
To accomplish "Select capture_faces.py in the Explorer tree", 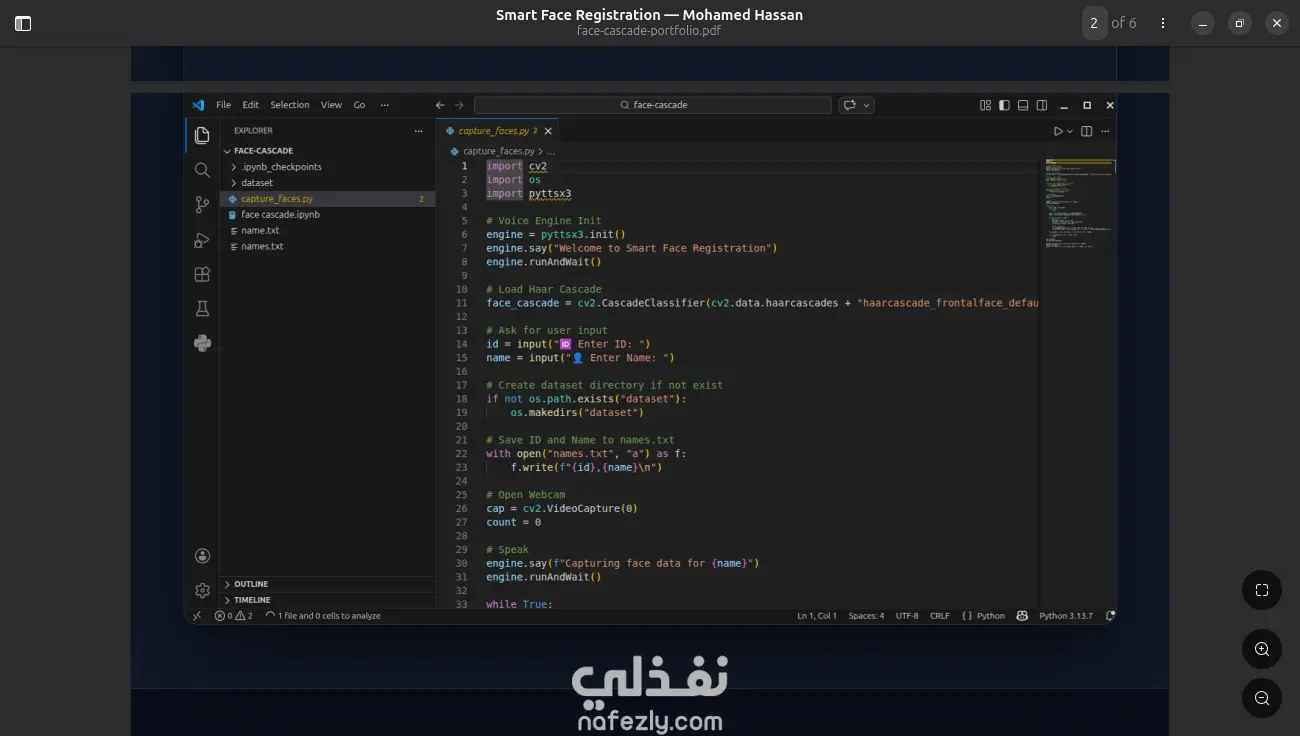I will [x=327, y=199].
